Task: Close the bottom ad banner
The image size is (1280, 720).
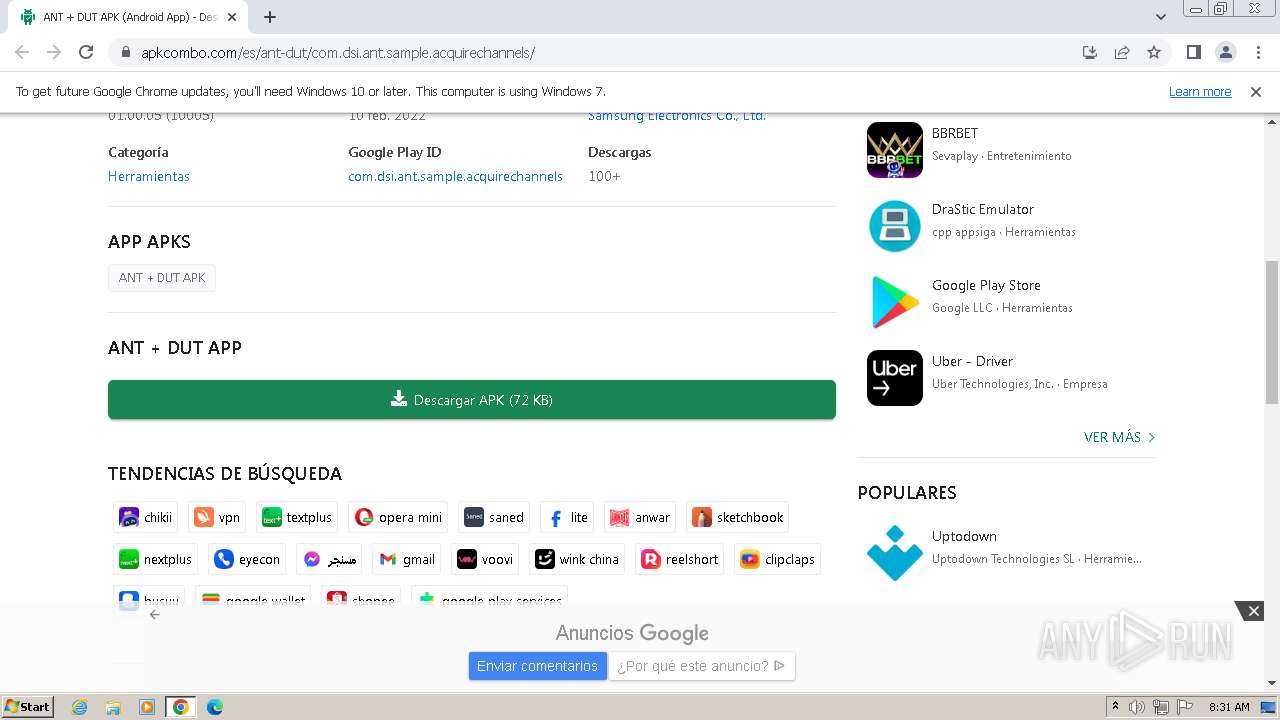Action: pos(1253,610)
